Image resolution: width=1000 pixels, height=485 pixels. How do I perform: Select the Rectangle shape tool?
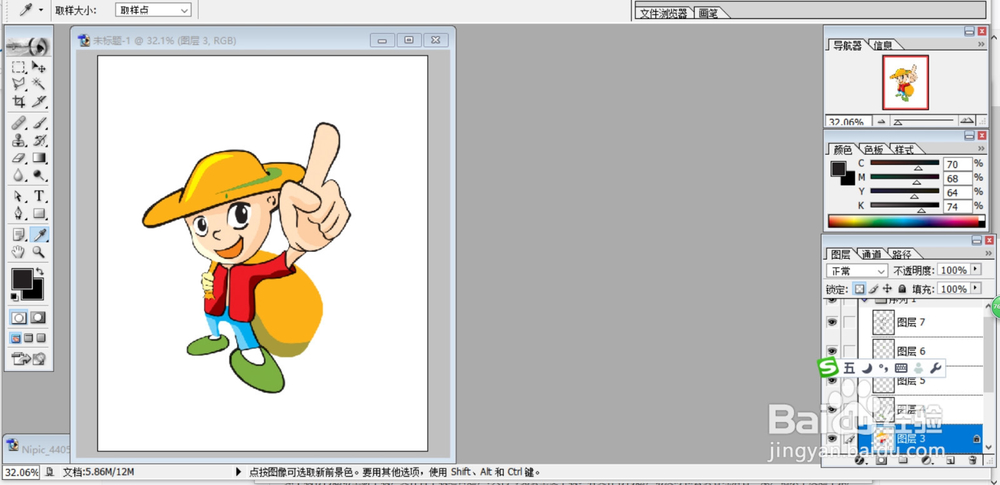tap(39, 213)
